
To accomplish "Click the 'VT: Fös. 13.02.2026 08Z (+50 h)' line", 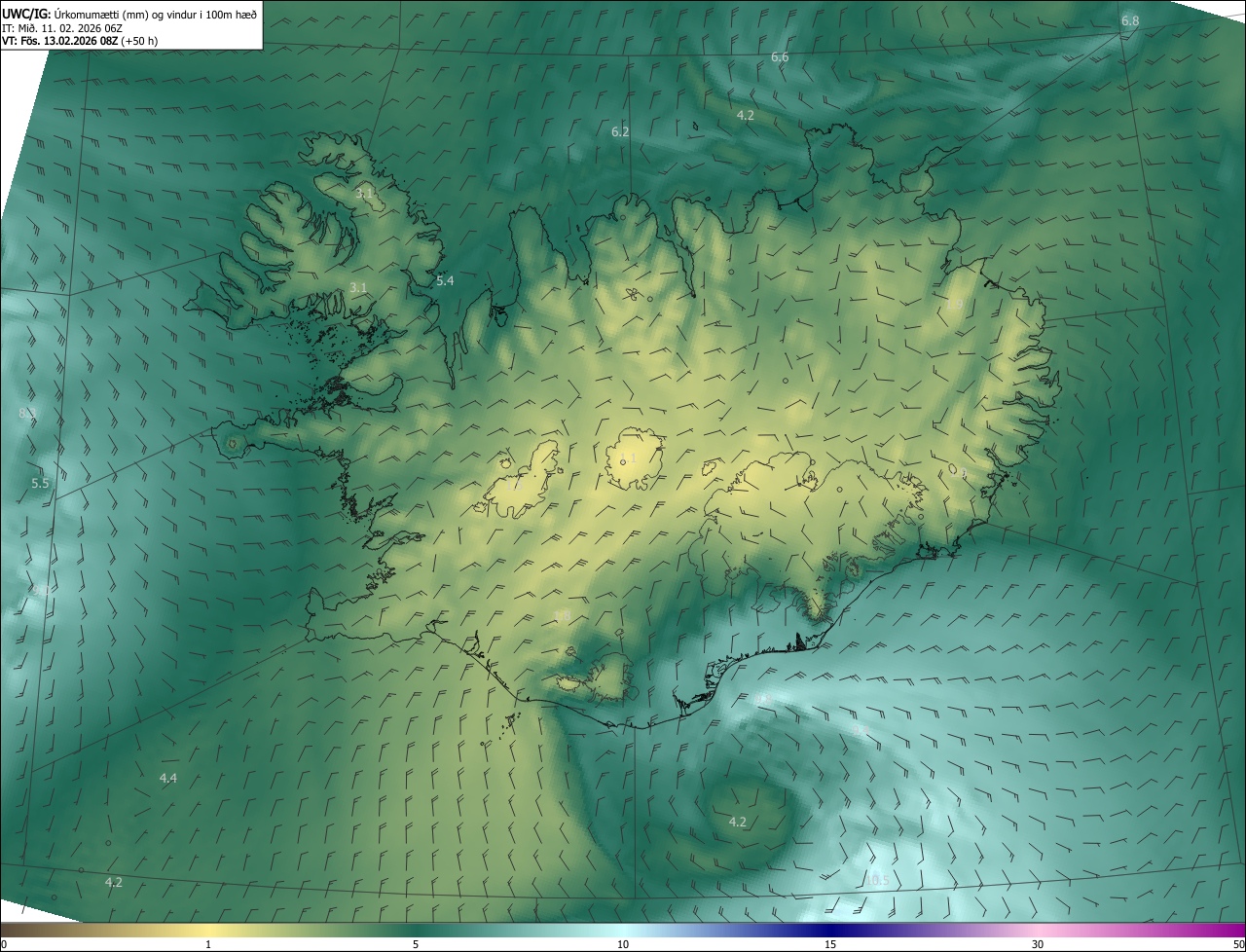I will tap(80, 41).
